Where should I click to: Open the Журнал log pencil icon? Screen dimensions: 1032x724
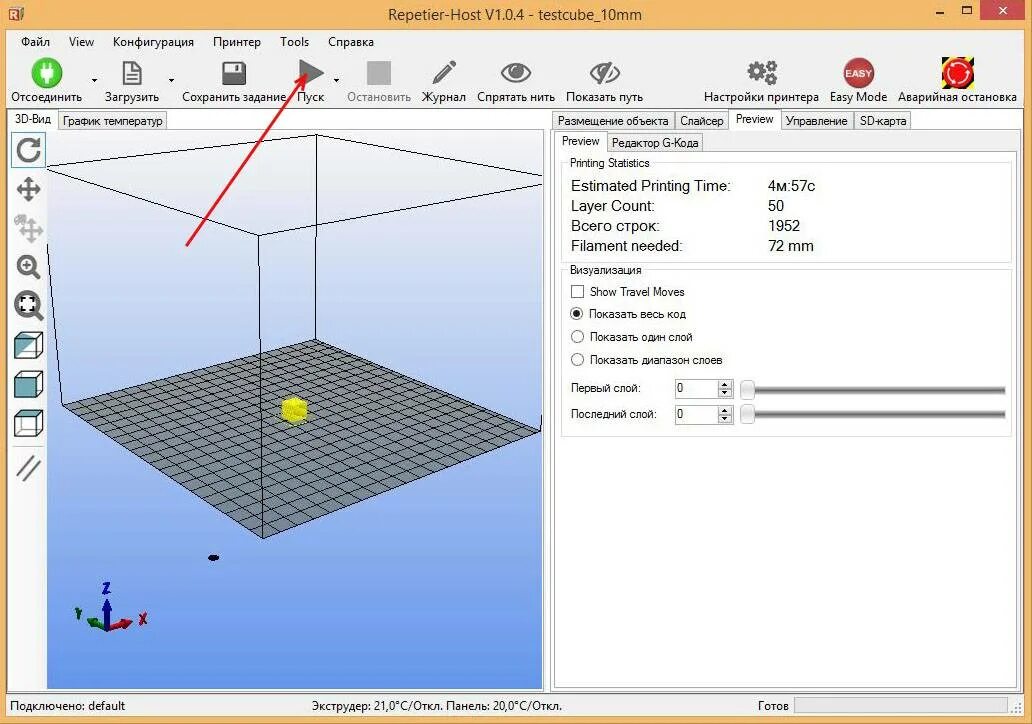coord(444,73)
